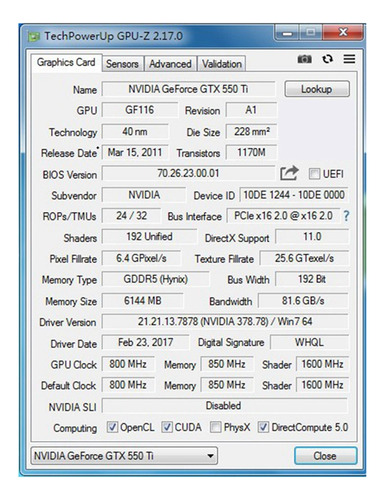Screen dimensions: 384x500
Task: Toggle the UEFI checkbox
Action: [x=314, y=174]
